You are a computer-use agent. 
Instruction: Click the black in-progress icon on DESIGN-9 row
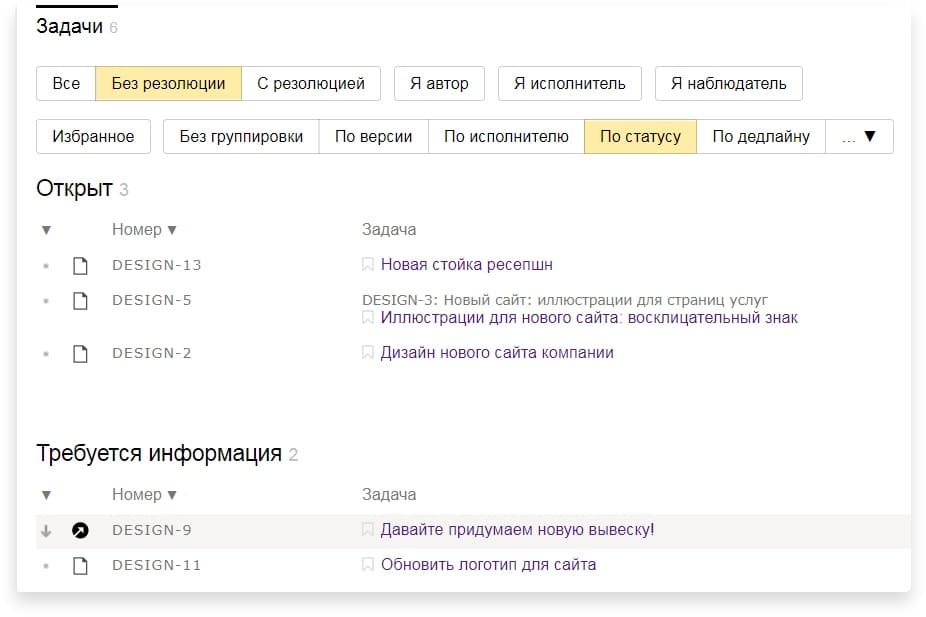81,530
